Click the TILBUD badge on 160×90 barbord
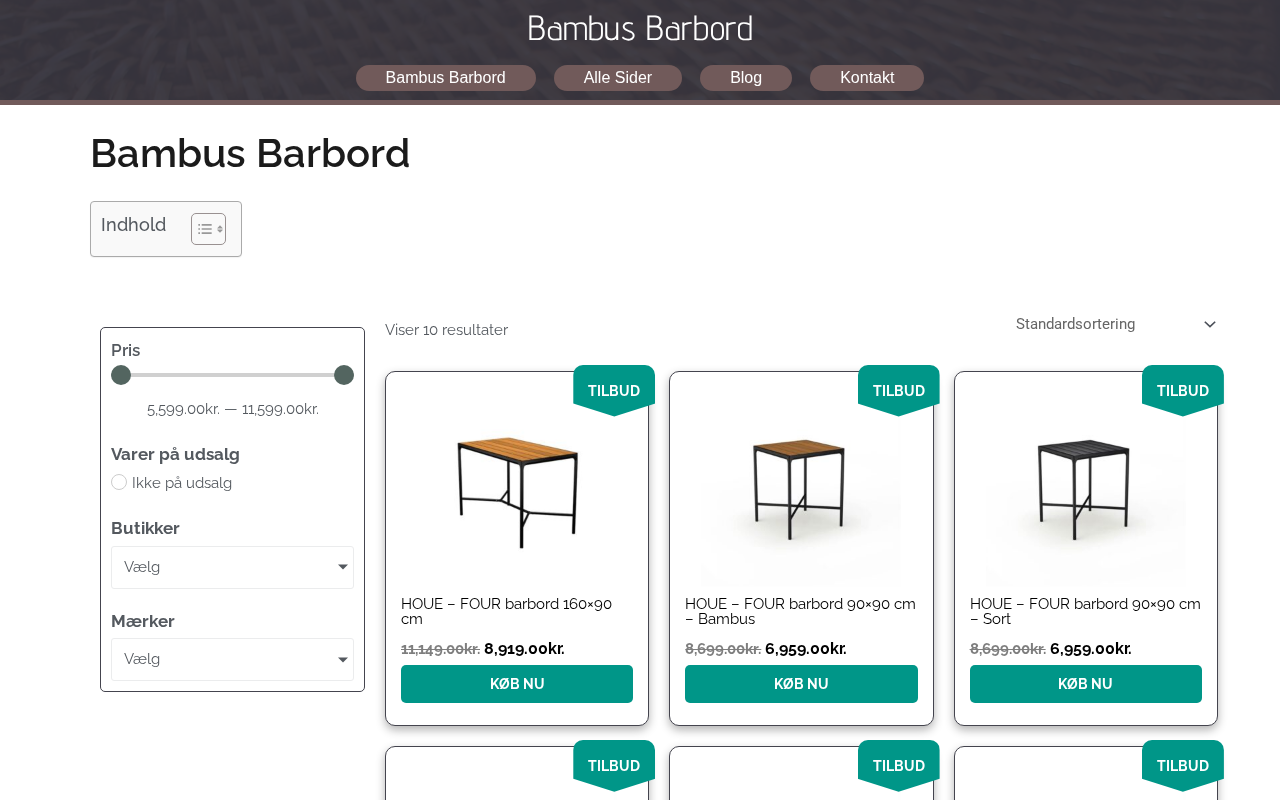The width and height of the screenshot is (1280, 800). click(x=613, y=390)
